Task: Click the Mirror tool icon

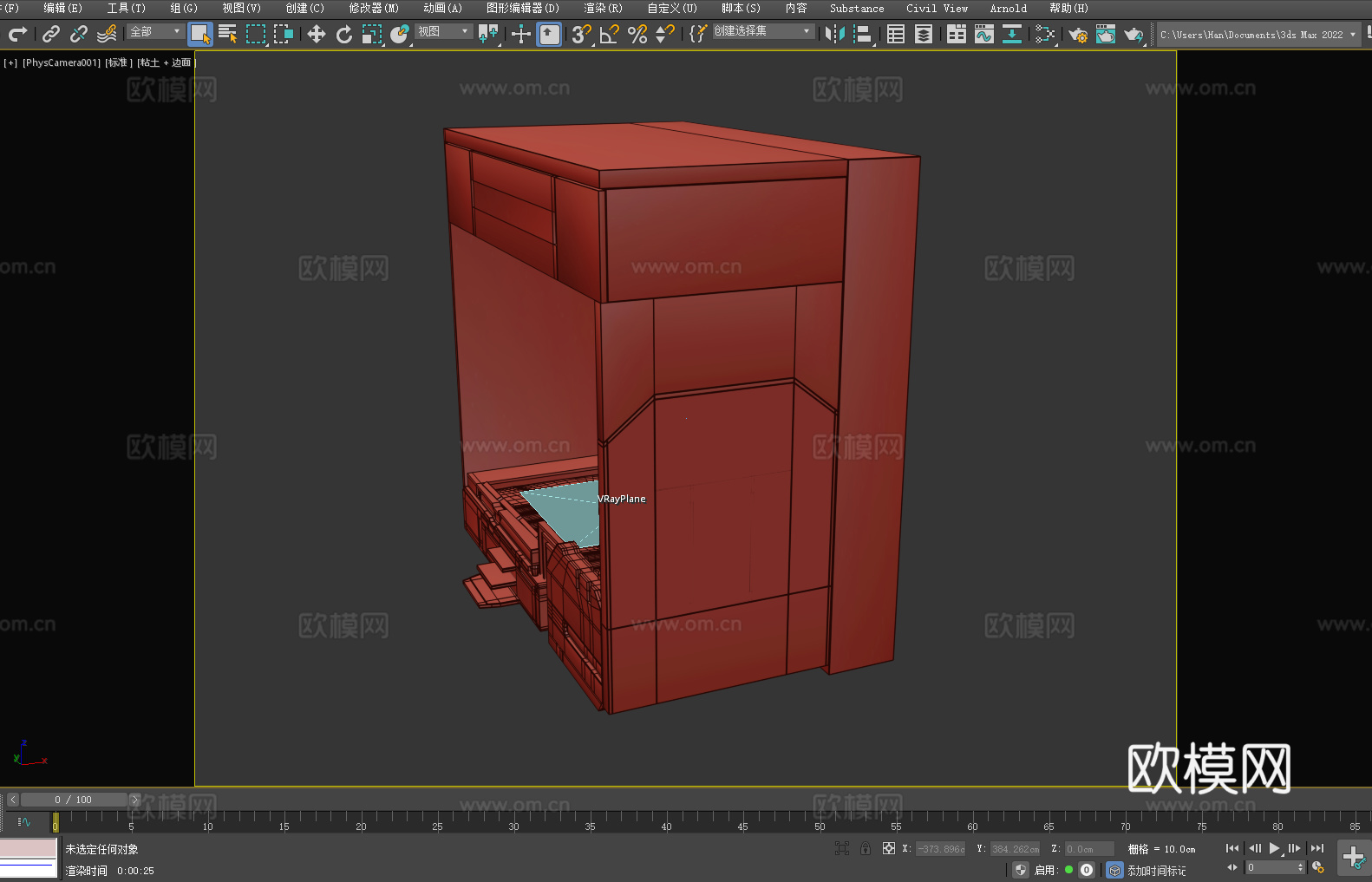Action: 835,34
